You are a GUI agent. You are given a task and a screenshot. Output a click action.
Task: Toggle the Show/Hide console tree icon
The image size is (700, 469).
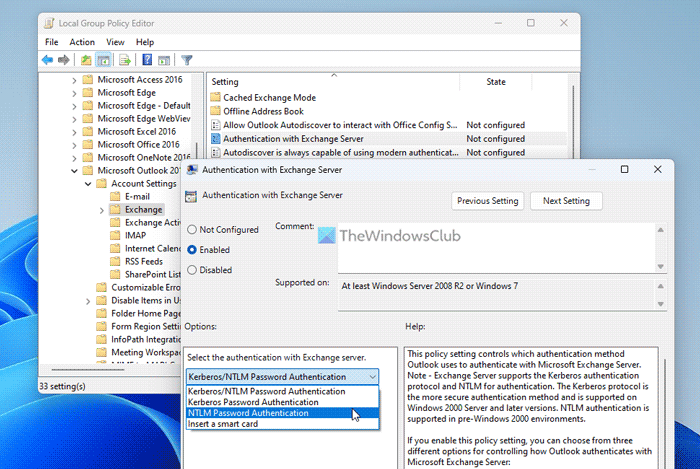tap(103, 60)
